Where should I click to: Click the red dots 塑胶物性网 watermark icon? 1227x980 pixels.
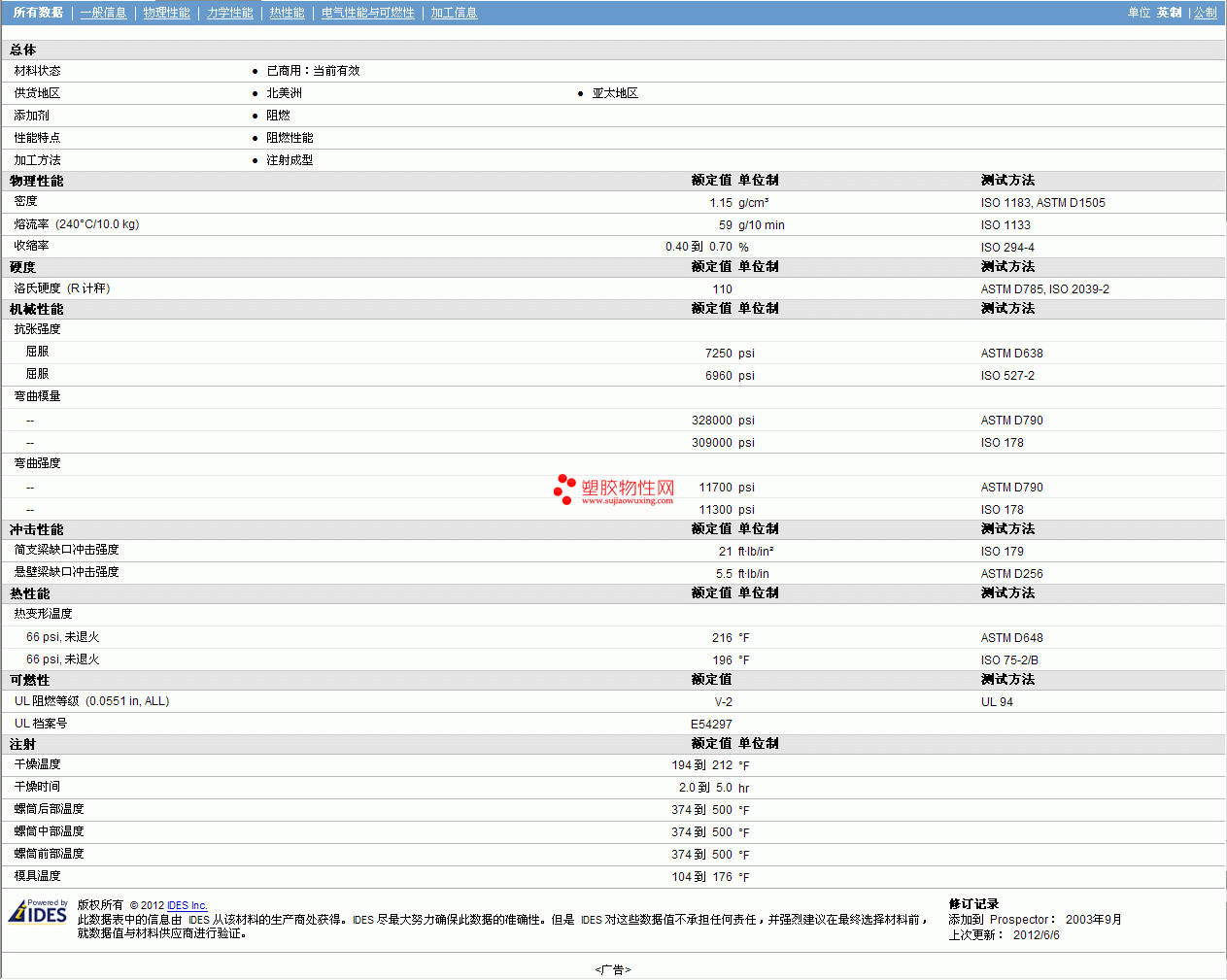[x=564, y=489]
